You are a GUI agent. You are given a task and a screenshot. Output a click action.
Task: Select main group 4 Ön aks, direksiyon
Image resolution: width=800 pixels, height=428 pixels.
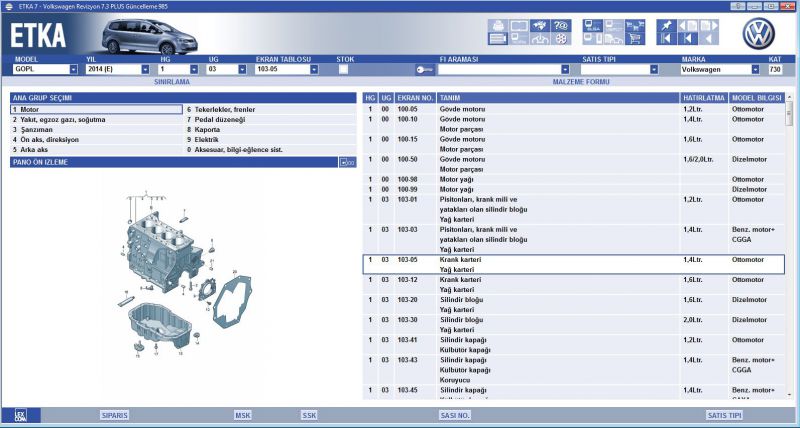pyautogui.click(x=96, y=139)
